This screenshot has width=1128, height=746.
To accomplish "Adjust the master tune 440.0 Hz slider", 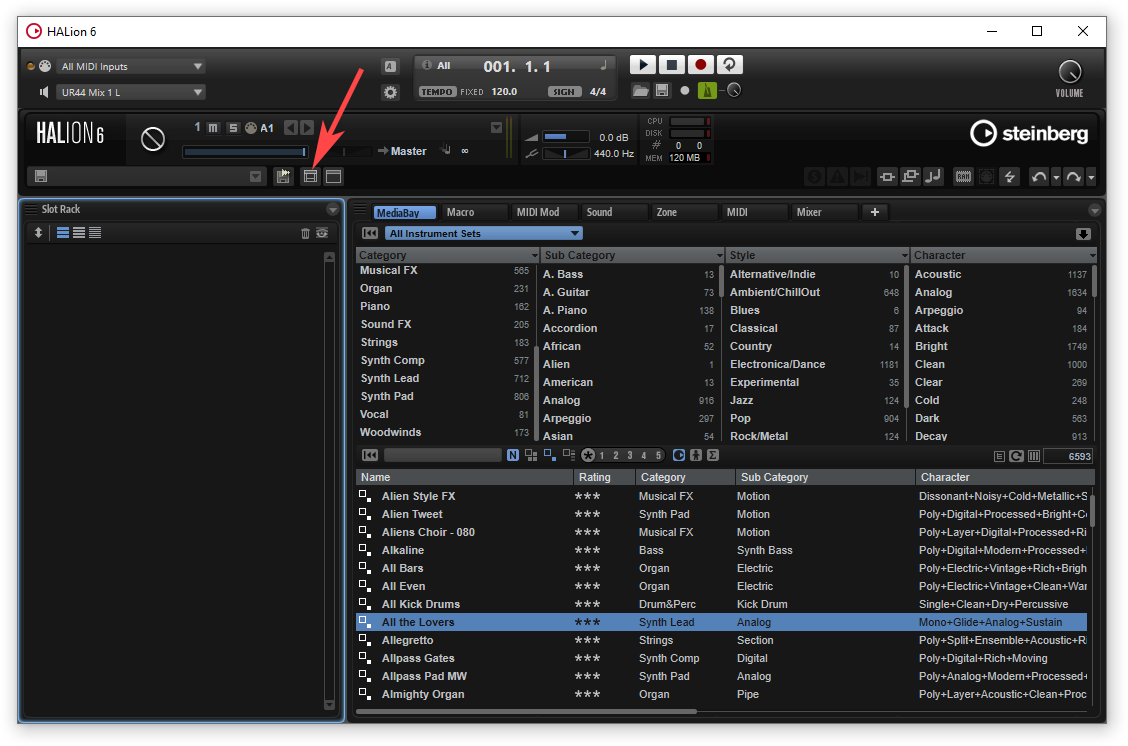I will click(x=565, y=153).
